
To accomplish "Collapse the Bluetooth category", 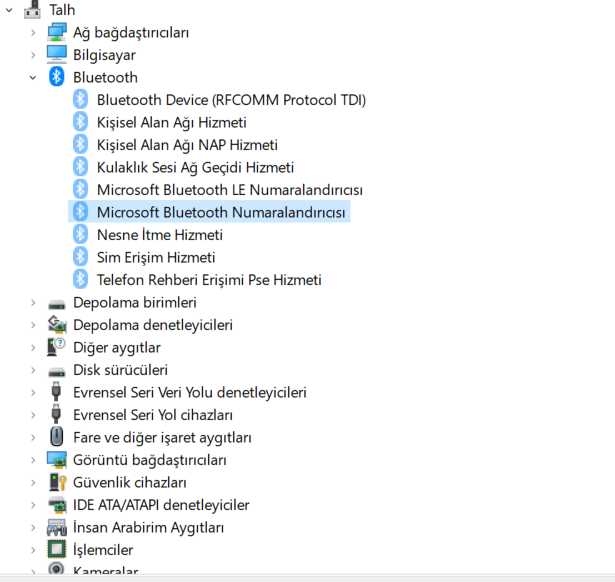I will click(x=33, y=78).
